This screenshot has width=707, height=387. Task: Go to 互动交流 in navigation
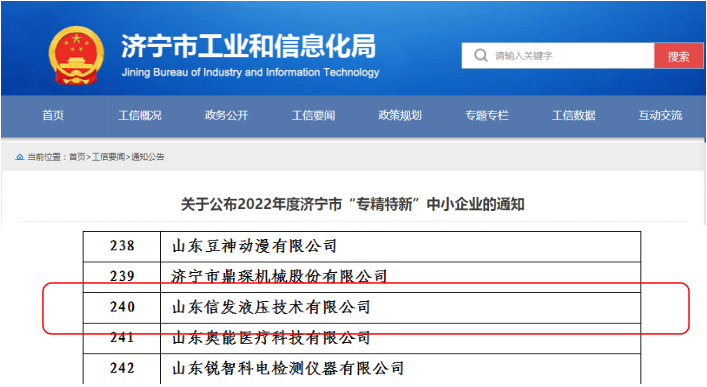660,115
